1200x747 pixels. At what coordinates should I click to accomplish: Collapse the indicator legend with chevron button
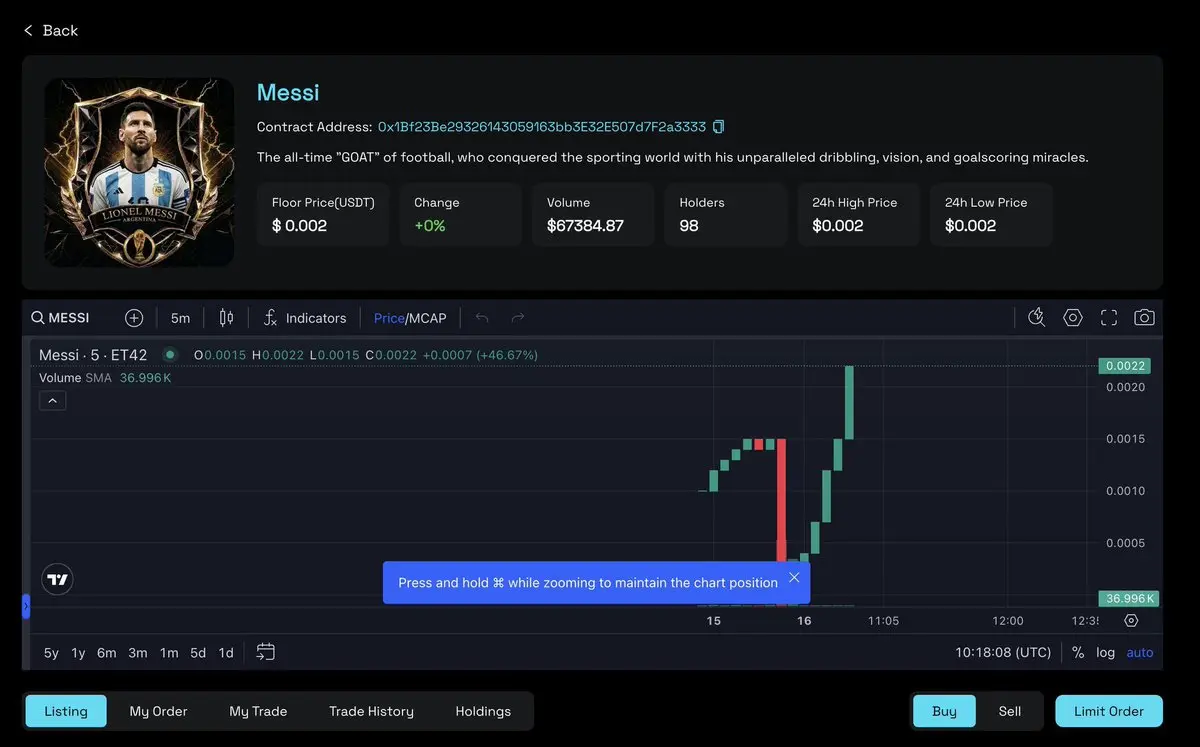52,400
